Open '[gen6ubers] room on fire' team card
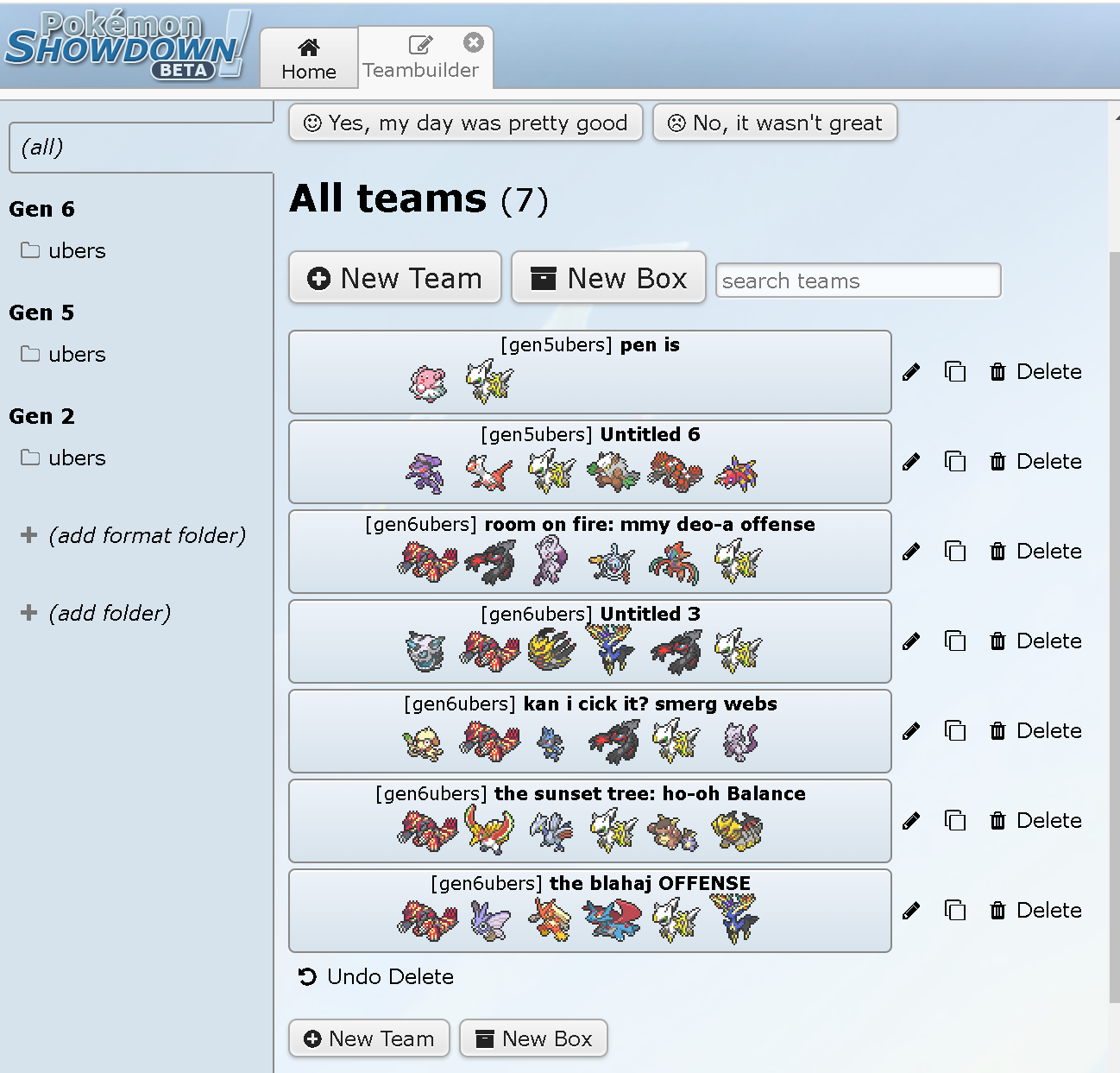 click(590, 552)
